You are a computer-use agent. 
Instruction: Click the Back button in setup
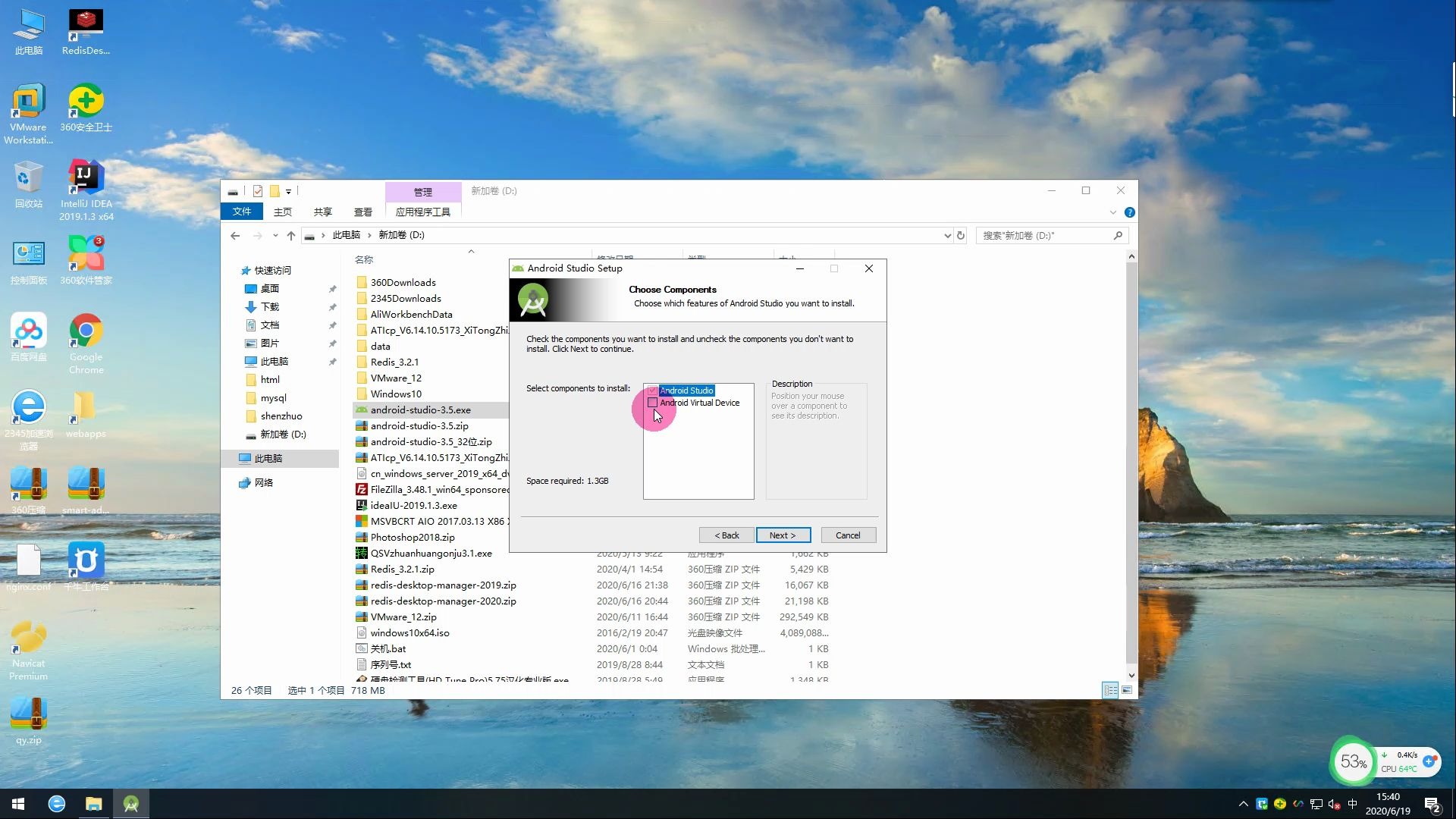[726, 535]
